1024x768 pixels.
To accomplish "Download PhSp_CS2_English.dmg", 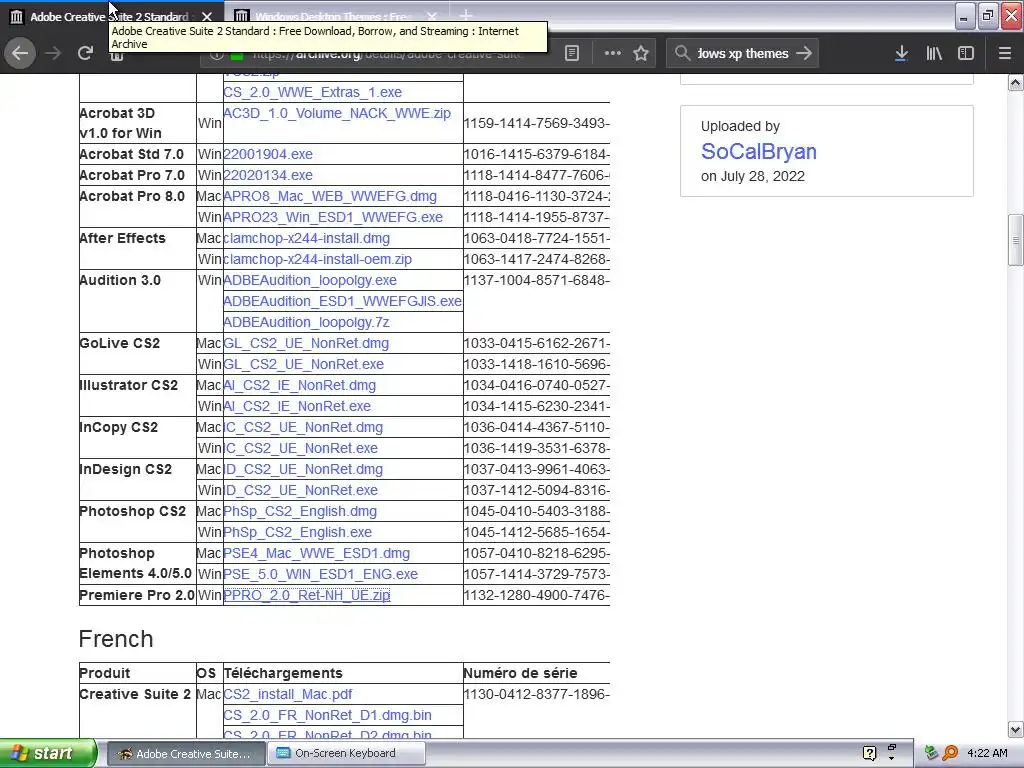I will (x=300, y=511).
